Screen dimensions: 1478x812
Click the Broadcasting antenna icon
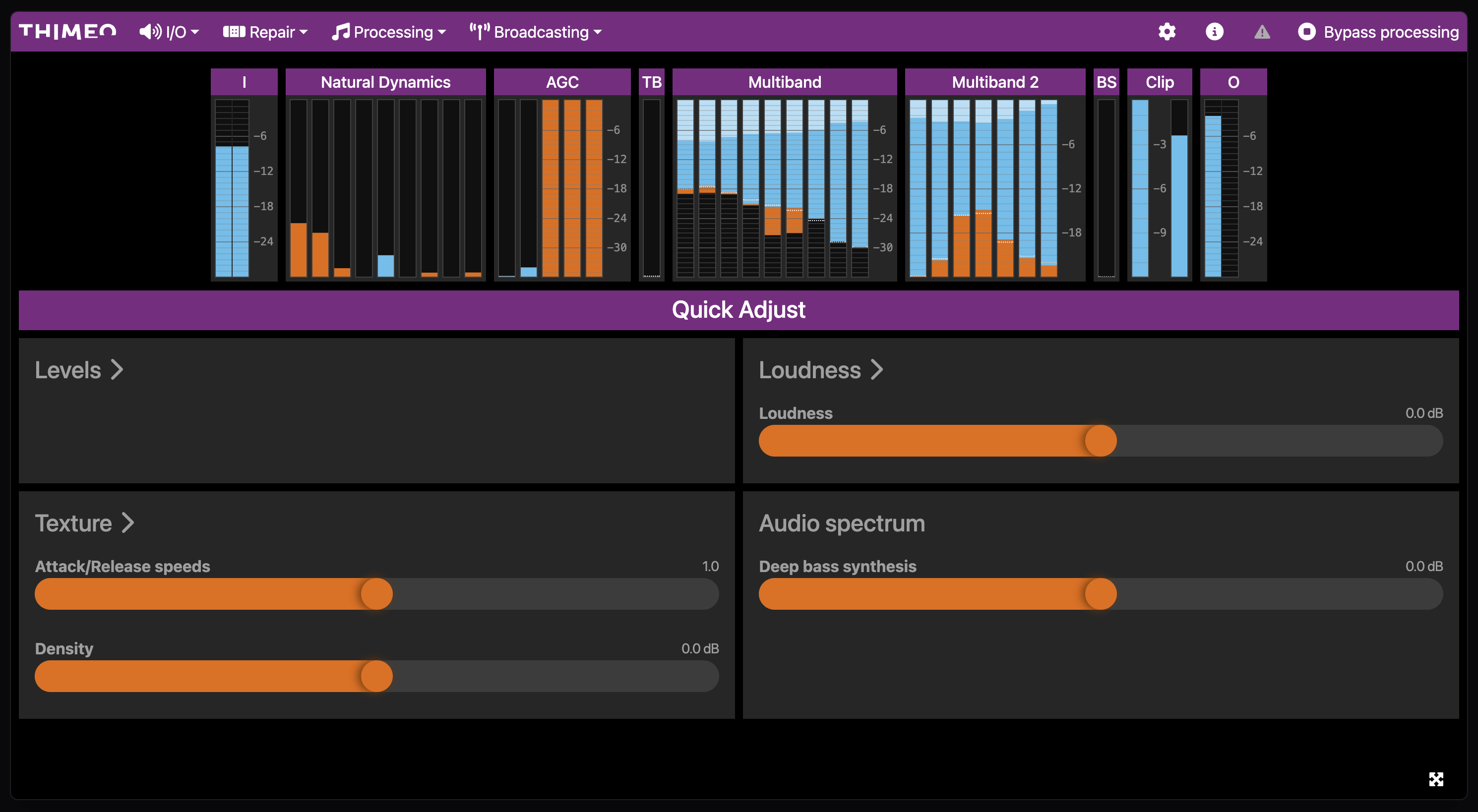point(479,32)
